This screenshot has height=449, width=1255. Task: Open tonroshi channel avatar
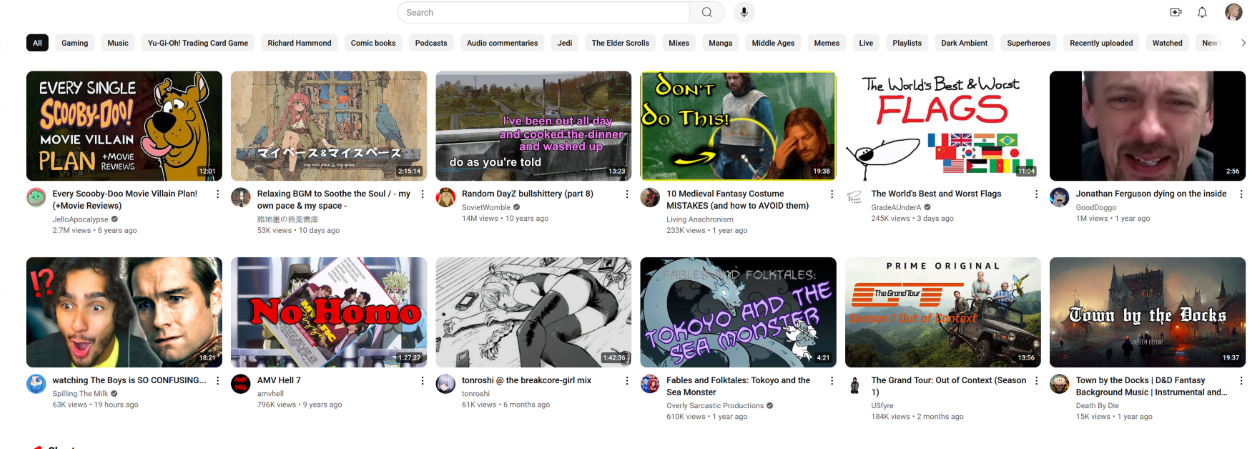point(446,384)
